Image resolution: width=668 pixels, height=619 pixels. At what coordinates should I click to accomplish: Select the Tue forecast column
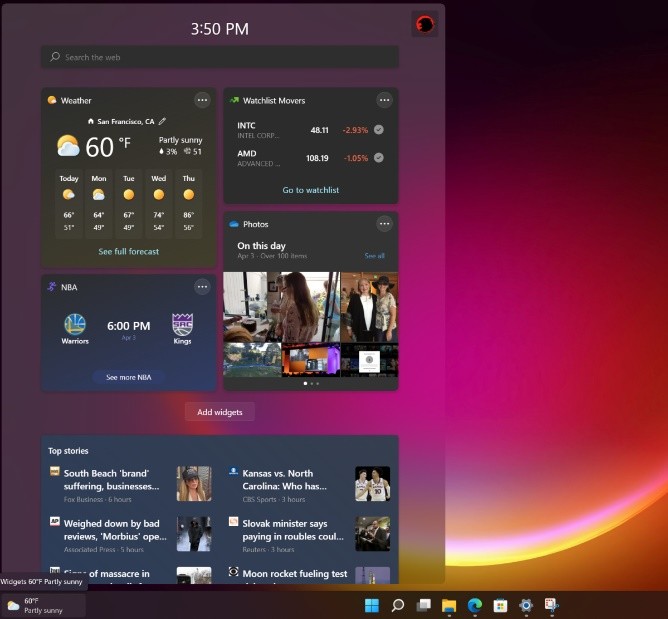pos(129,203)
